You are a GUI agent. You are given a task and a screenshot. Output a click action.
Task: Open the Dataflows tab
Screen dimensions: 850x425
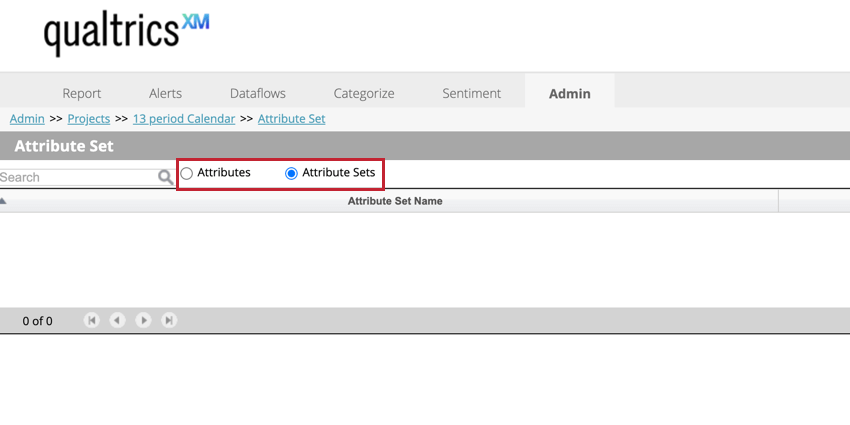click(x=258, y=93)
